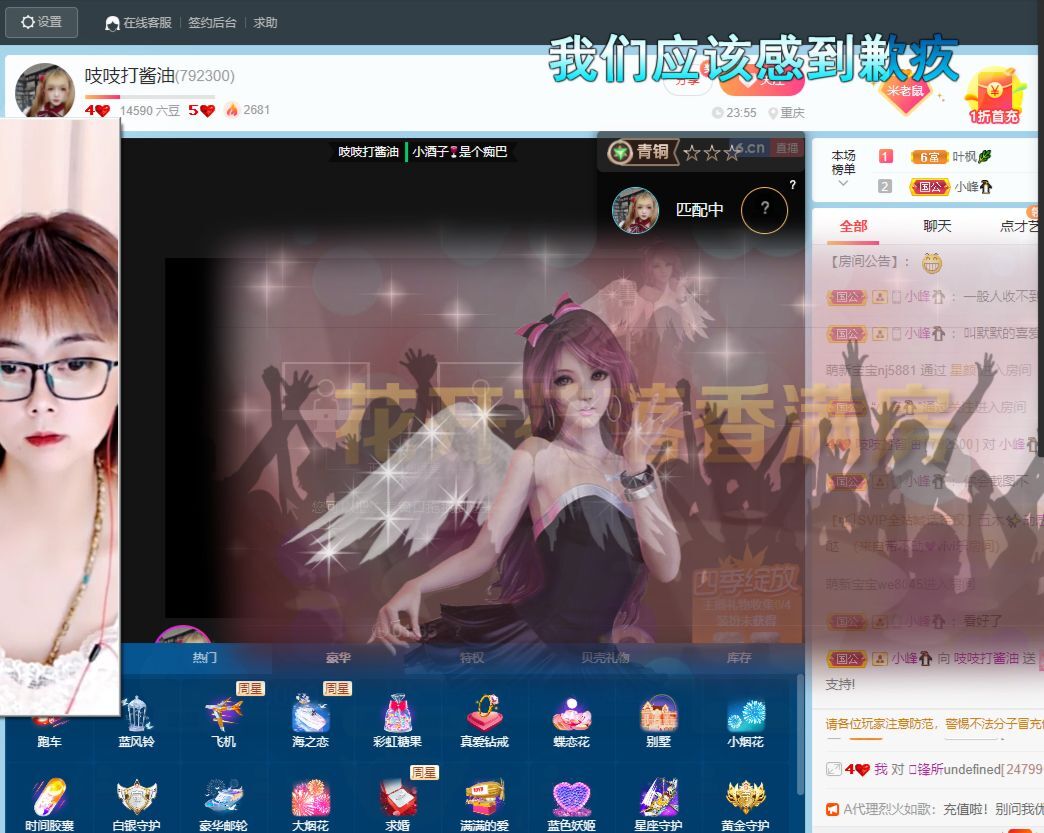Select the 全部 chat tab
Viewport: 1044px width, 833px height.
tap(854, 226)
